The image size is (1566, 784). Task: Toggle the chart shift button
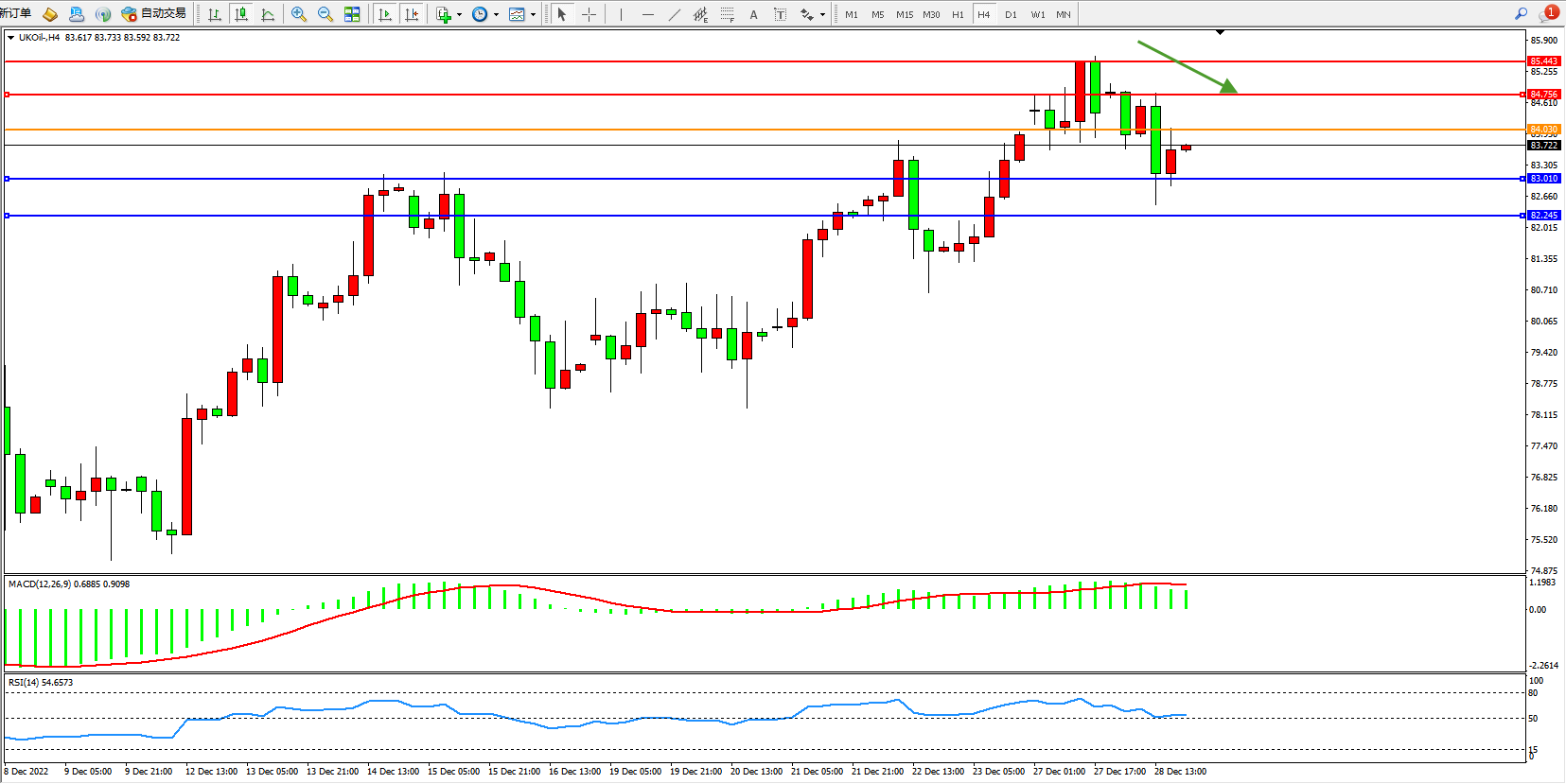coord(412,14)
